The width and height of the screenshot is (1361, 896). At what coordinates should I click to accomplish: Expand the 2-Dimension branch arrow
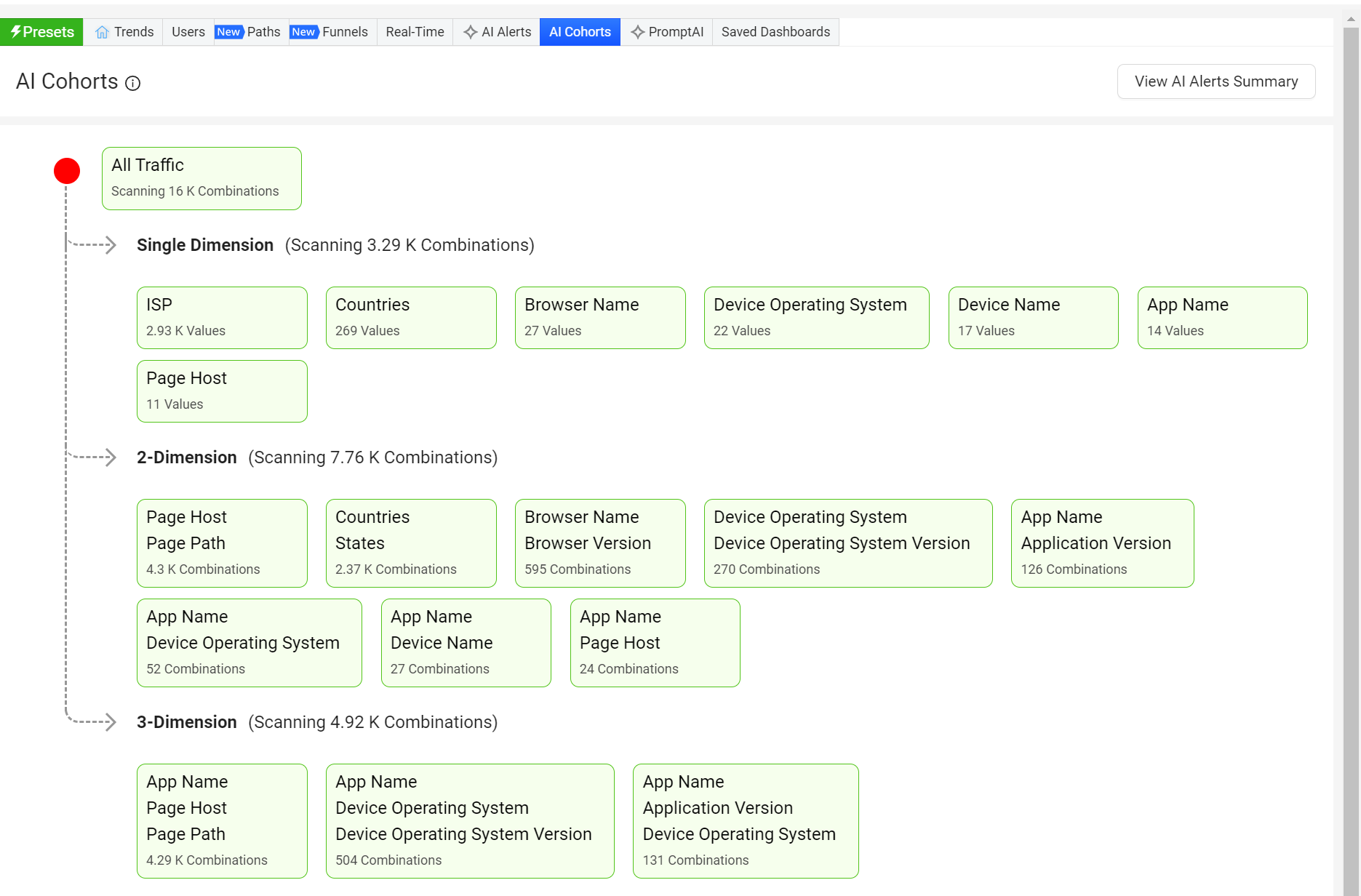(x=110, y=457)
